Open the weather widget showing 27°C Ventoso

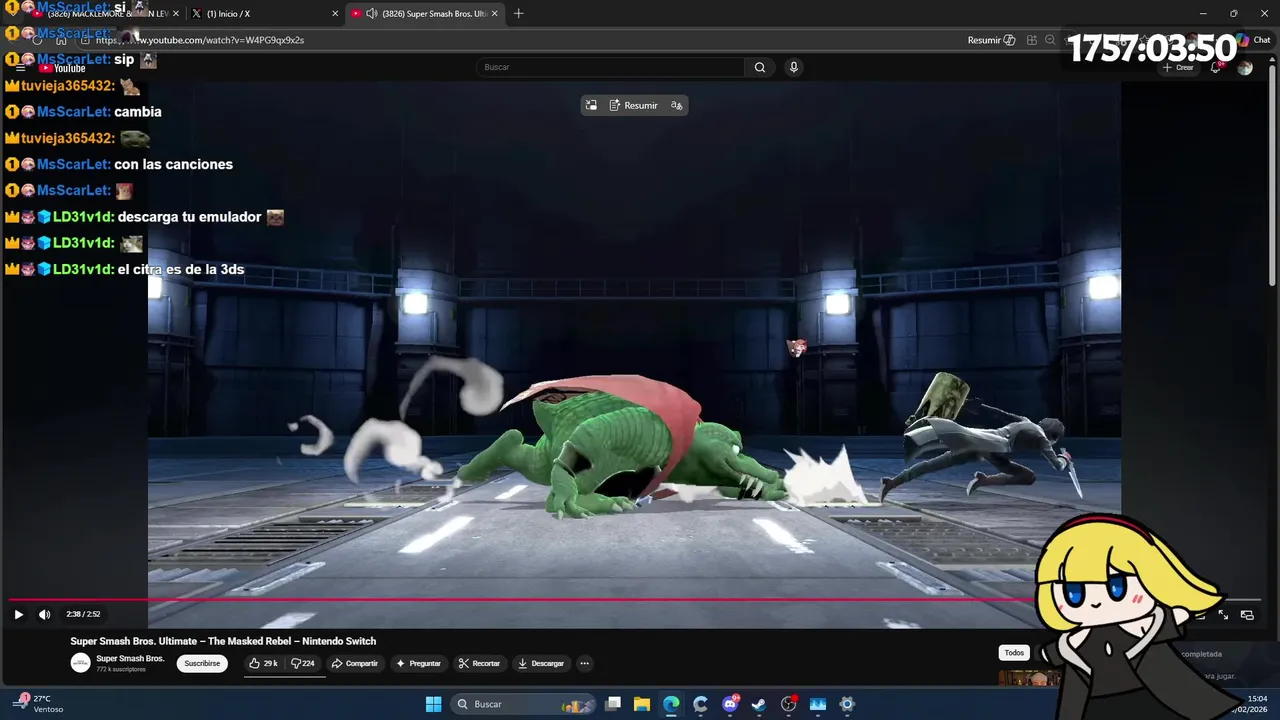click(x=38, y=703)
